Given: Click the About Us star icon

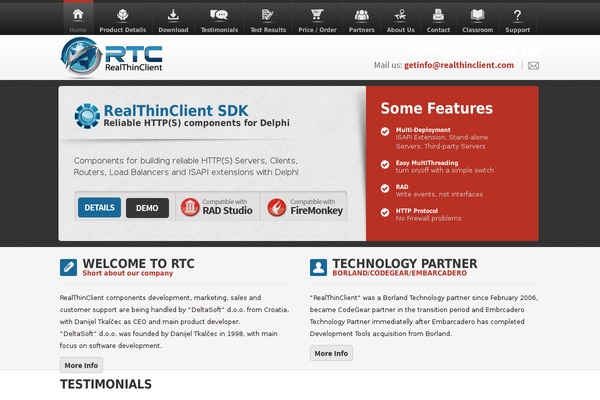Looking at the screenshot, I should (x=400, y=15).
